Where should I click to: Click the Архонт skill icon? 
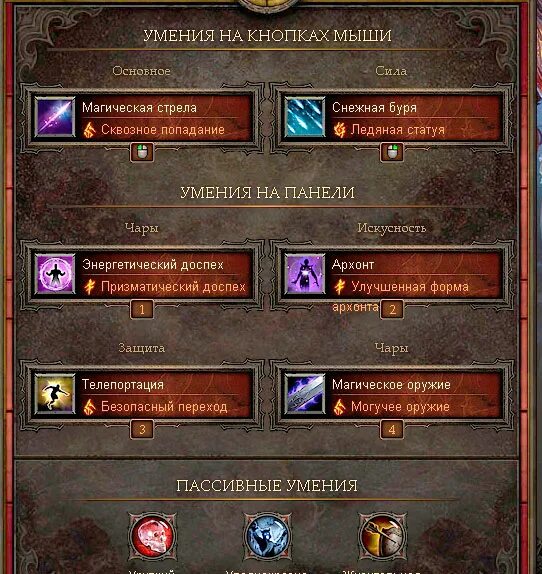(304, 274)
